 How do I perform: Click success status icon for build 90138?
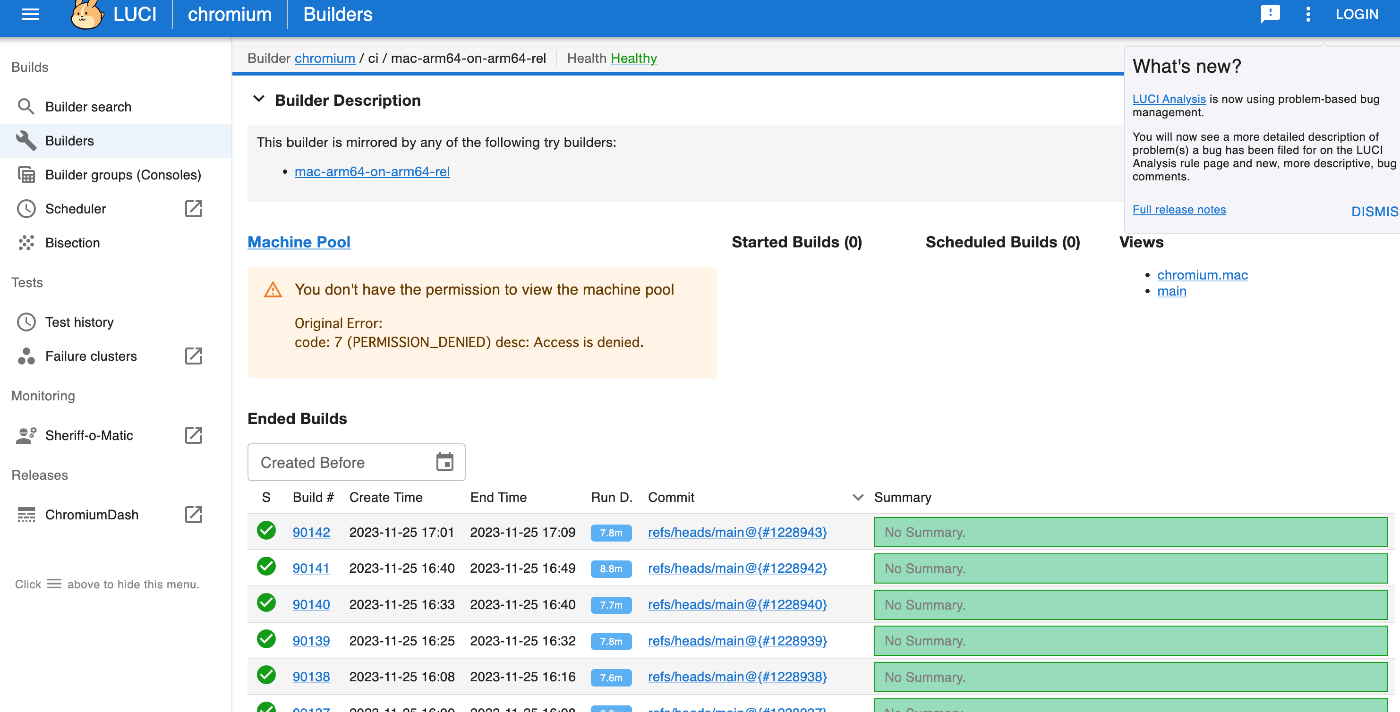pos(266,675)
